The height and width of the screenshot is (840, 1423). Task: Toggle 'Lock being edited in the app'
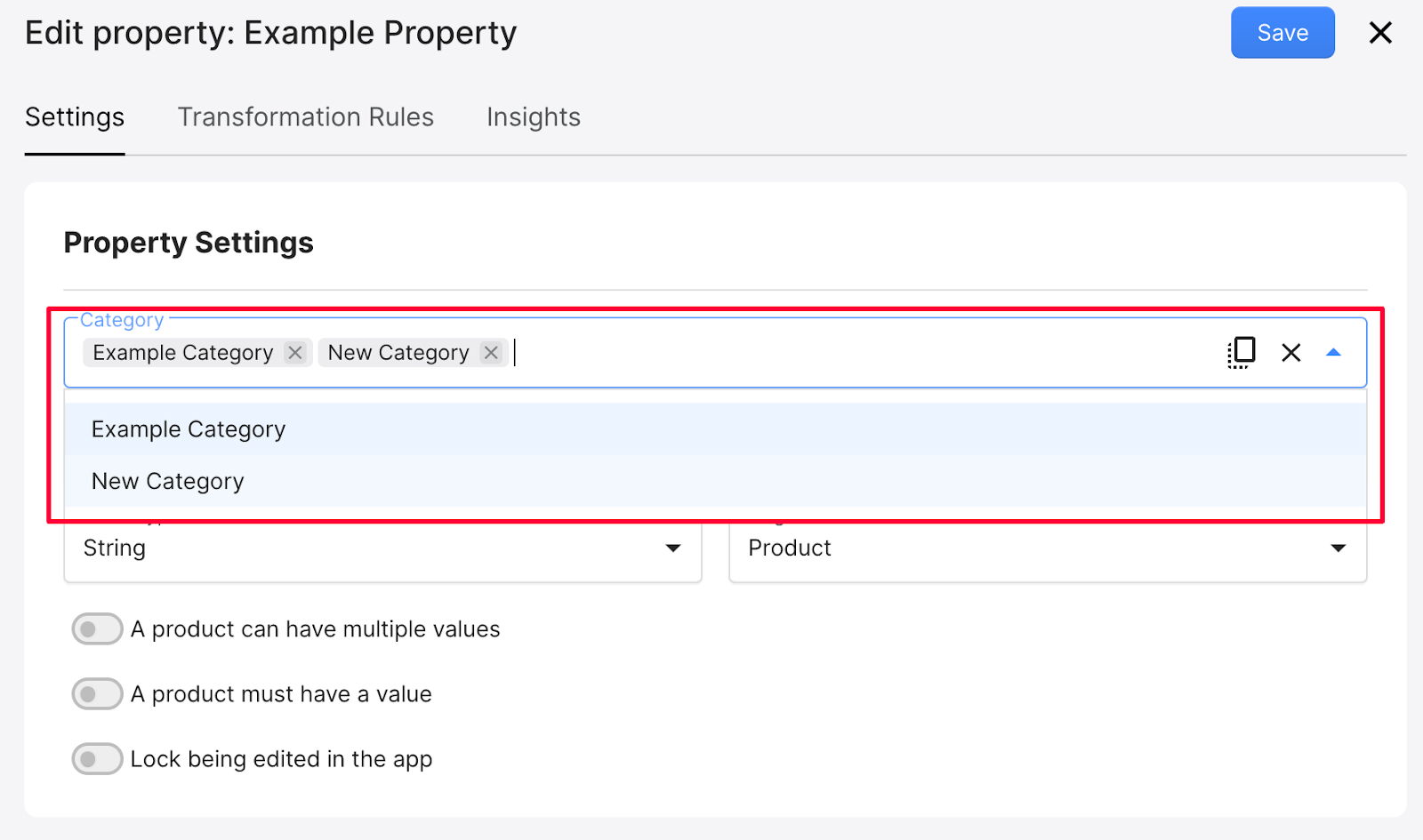pyautogui.click(x=97, y=759)
